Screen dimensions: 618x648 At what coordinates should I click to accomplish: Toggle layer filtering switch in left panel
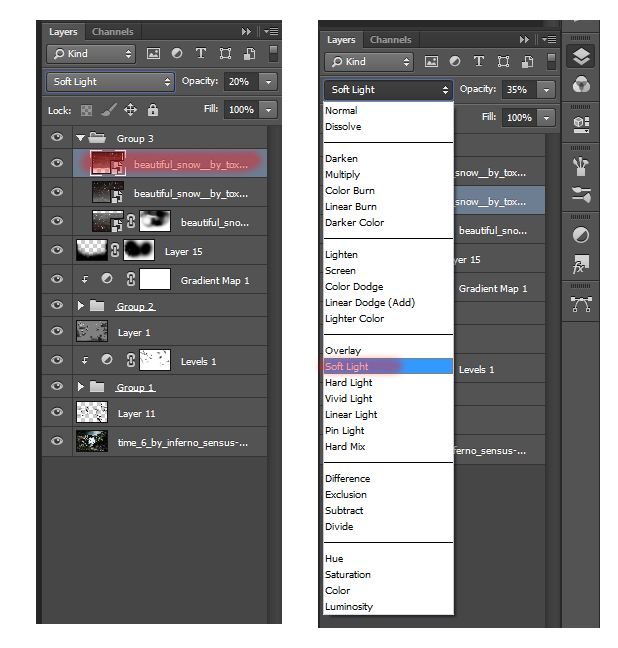click(273, 53)
